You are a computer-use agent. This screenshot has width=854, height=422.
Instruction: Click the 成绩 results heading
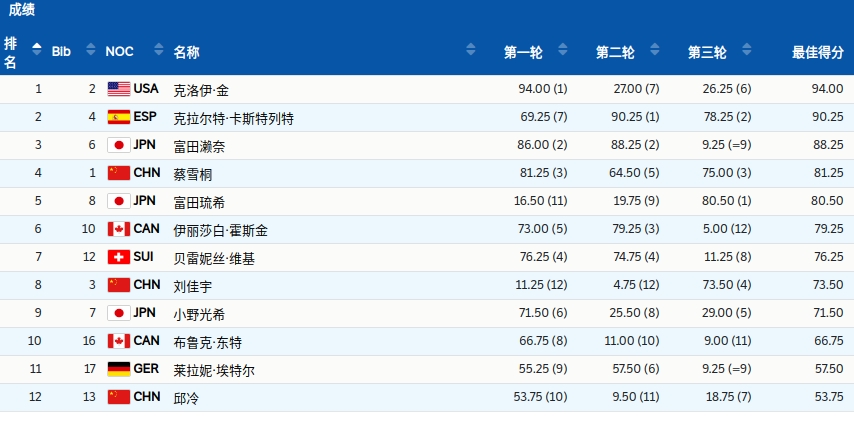pos(22,10)
